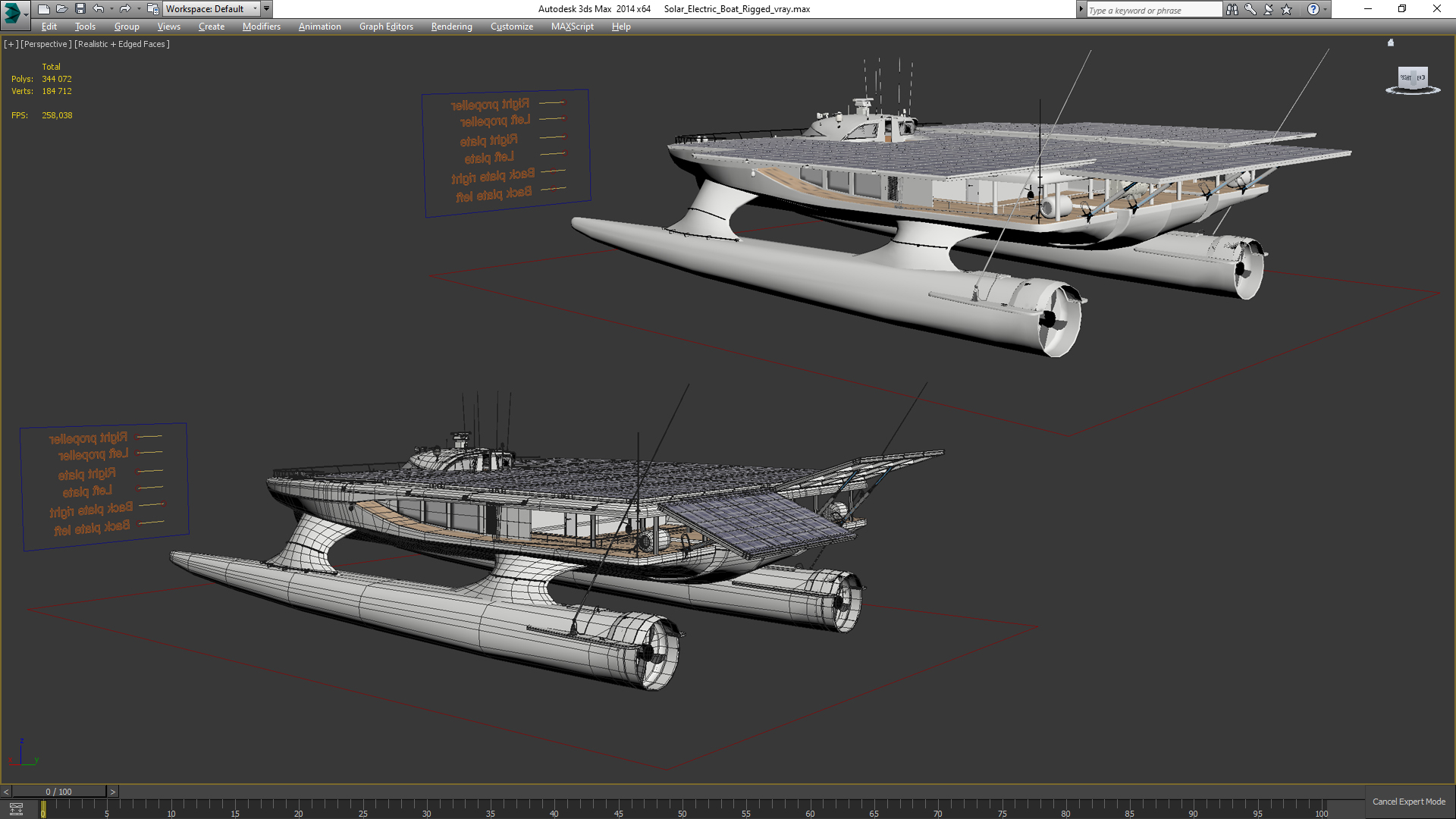Click the Open File folder icon
This screenshot has height=819, width=1456.
(61, 9)
